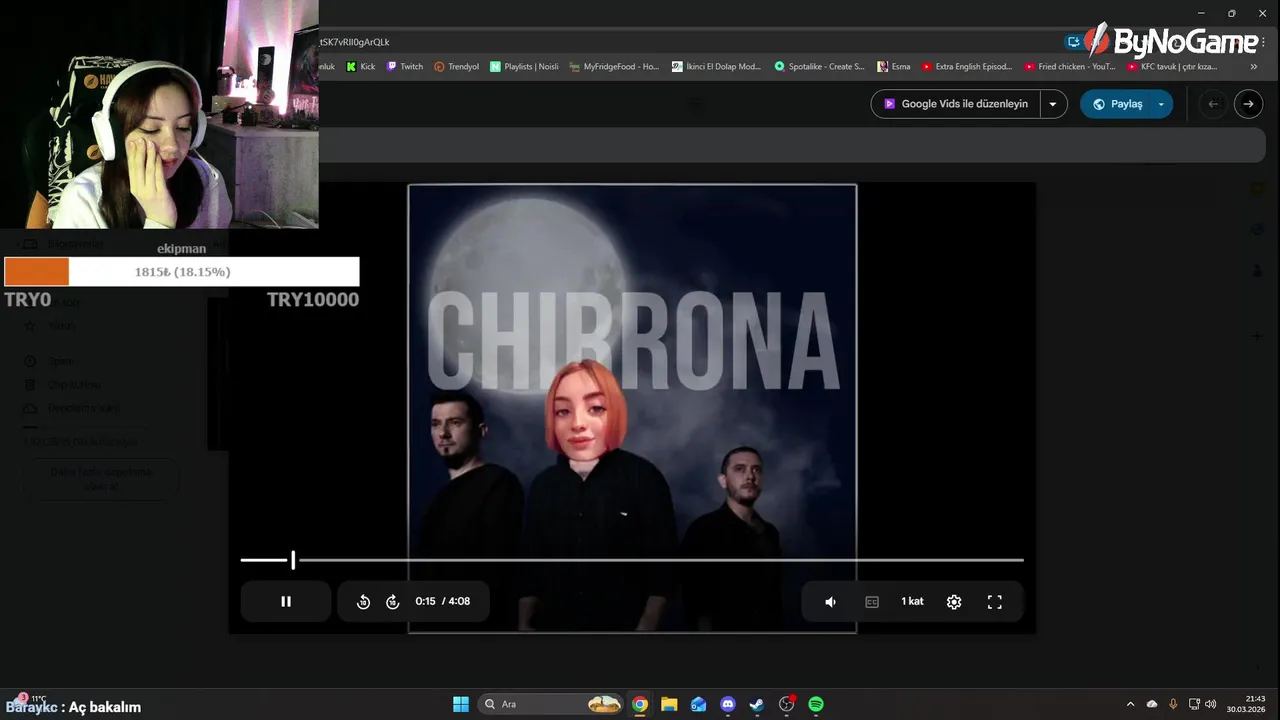Expand the Paylaş dropdown arrow
The width and height of the screenshot is (1280, 720).
pyautogui.click(x=1161, y=104)
